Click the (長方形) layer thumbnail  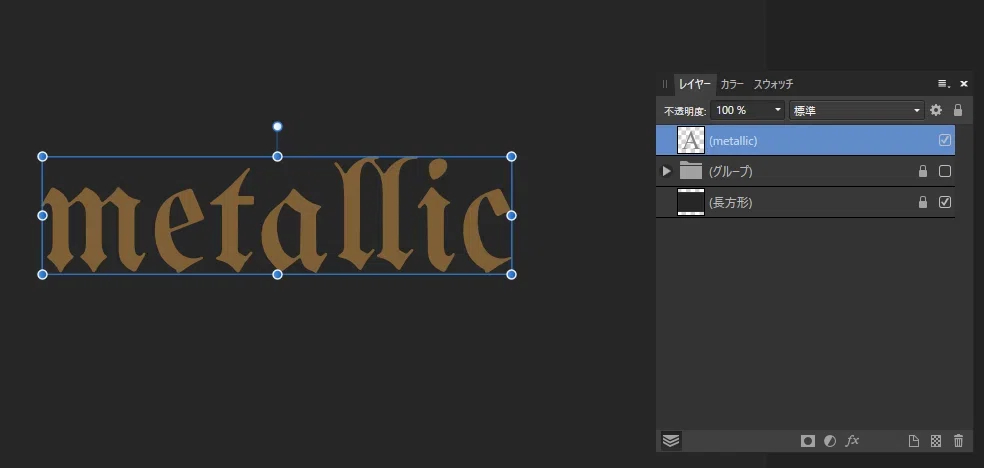pyautogui.click(x=691, y=202)
